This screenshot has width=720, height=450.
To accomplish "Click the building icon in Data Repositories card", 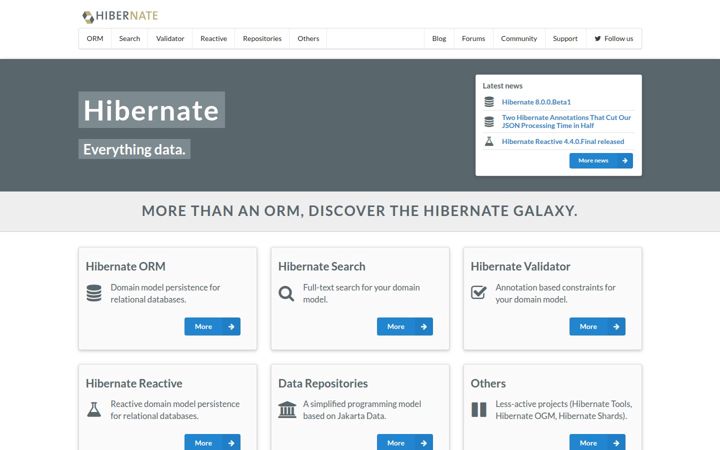I will pyautogui.click(x=287, y=410).
